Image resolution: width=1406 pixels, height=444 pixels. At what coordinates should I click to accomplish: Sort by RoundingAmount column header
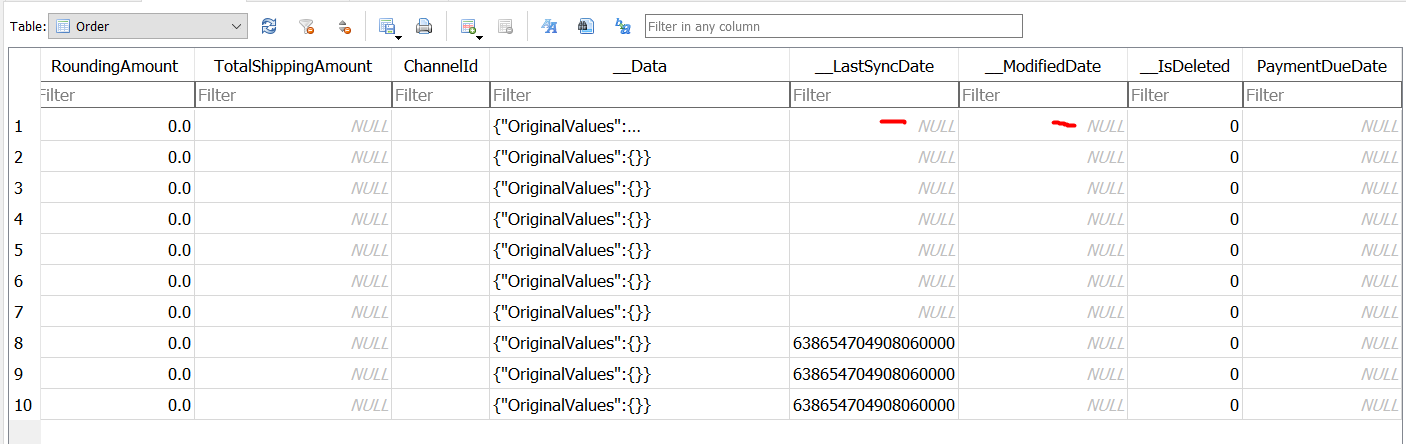pos(115,66)
